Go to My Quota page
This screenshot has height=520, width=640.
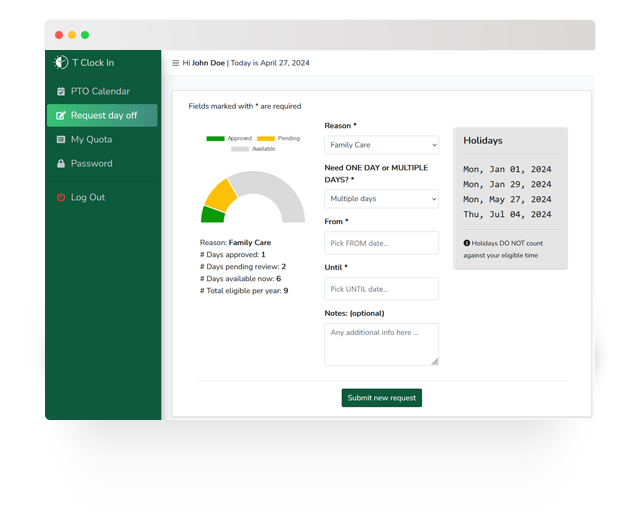[x=91, y=140]
